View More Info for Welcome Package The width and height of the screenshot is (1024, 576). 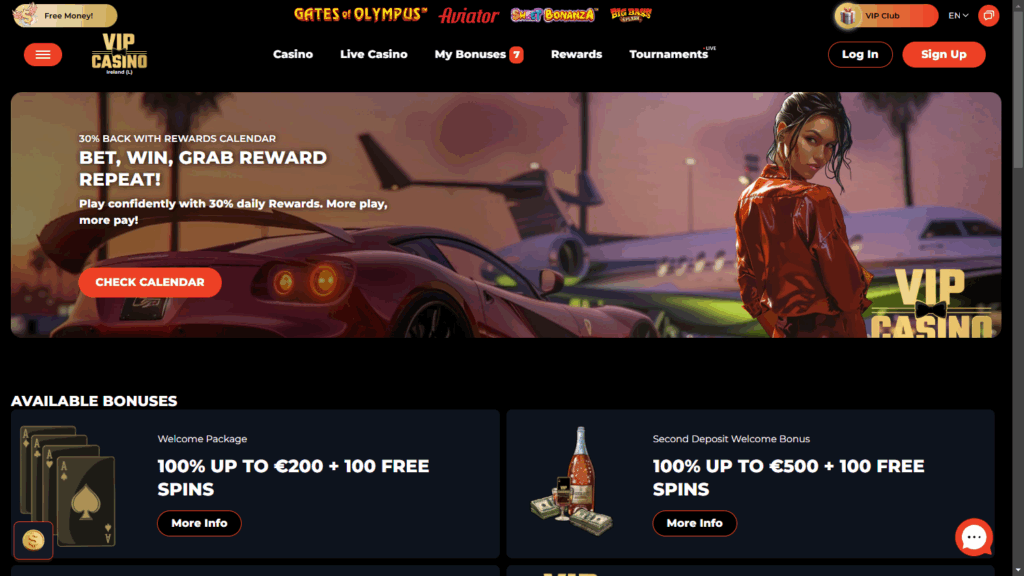point(199,523)
